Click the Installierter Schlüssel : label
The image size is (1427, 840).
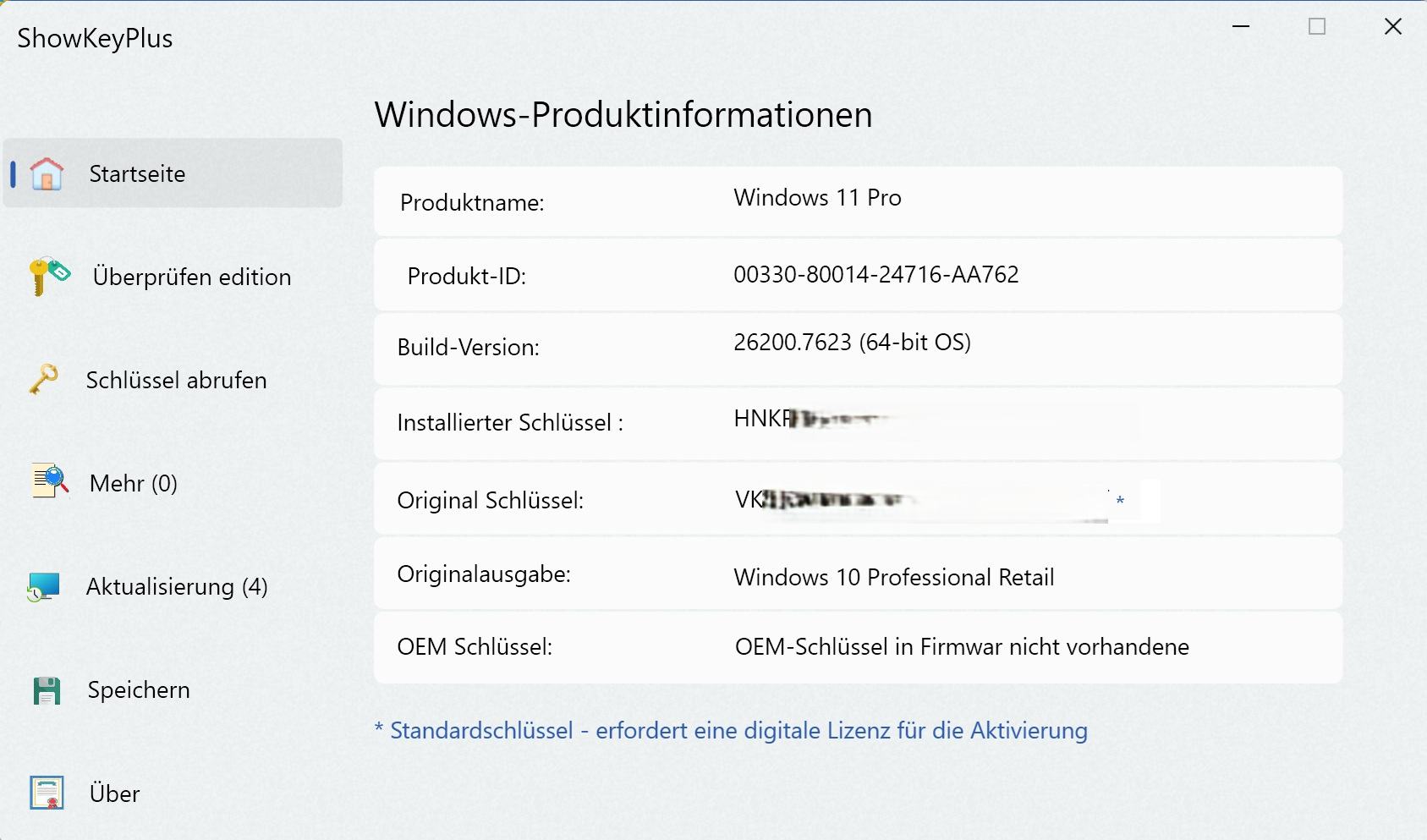[x=510, y=422]
